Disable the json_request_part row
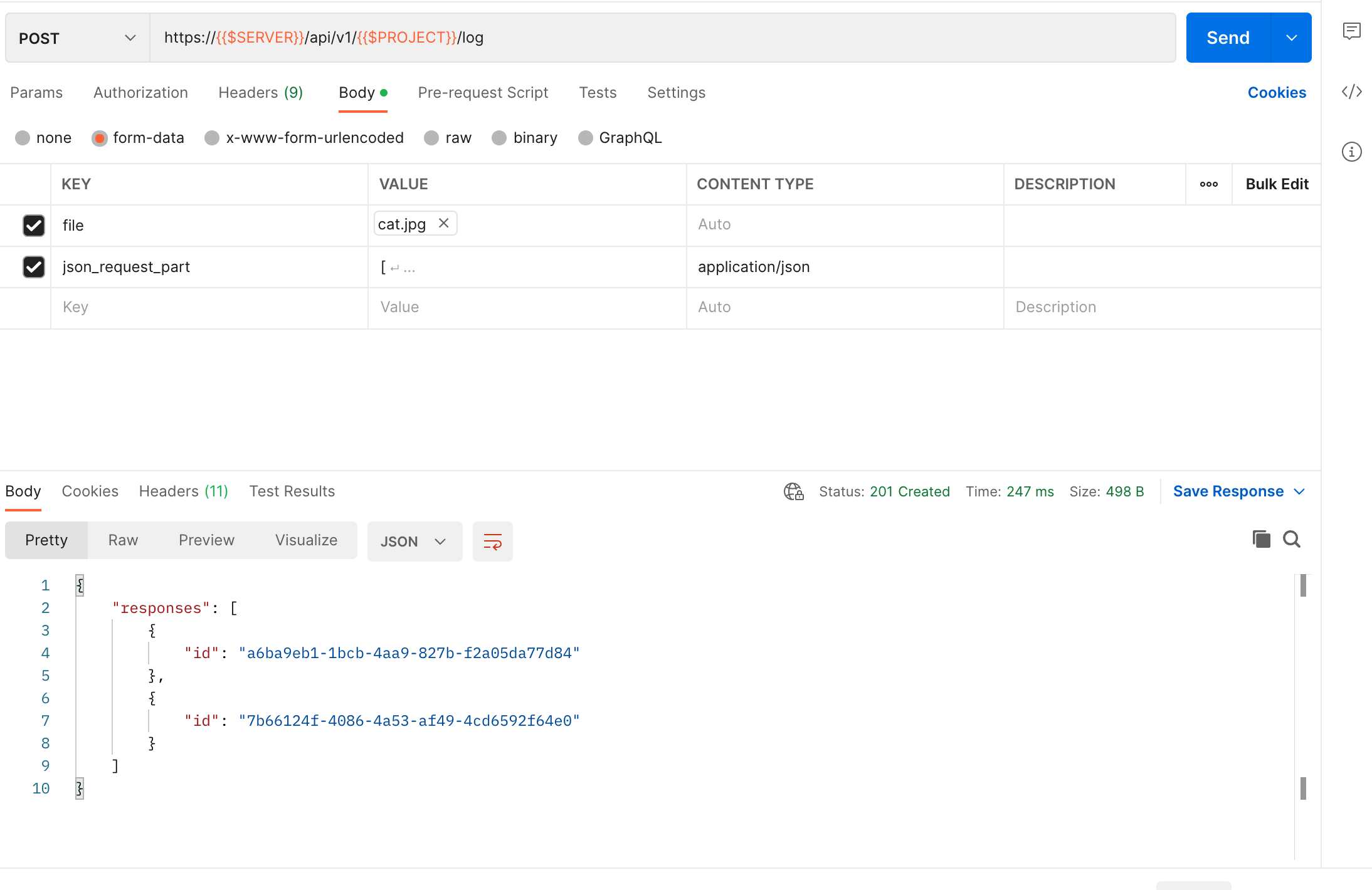The image size is (1372, 890). [34, 267]
